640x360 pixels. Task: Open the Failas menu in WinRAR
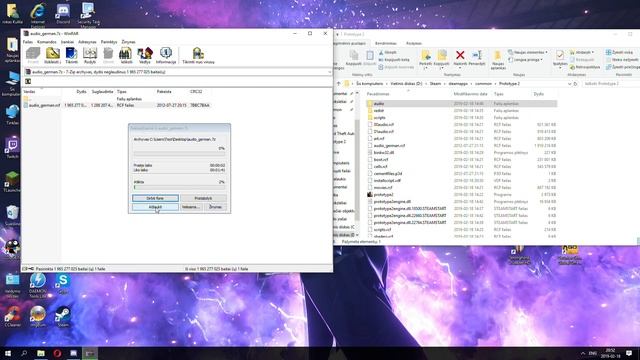tap(28, 42)
